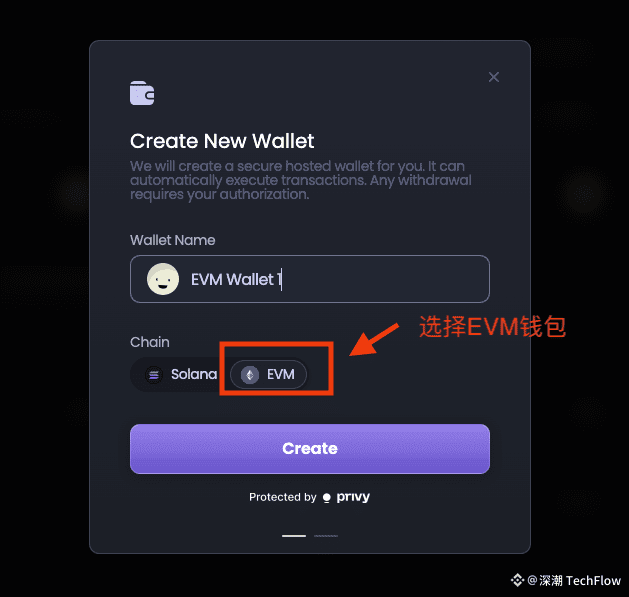Viewport: 629px width, 597px height.
Task: Click the Chain label
Action: click(x=150, y=342)
